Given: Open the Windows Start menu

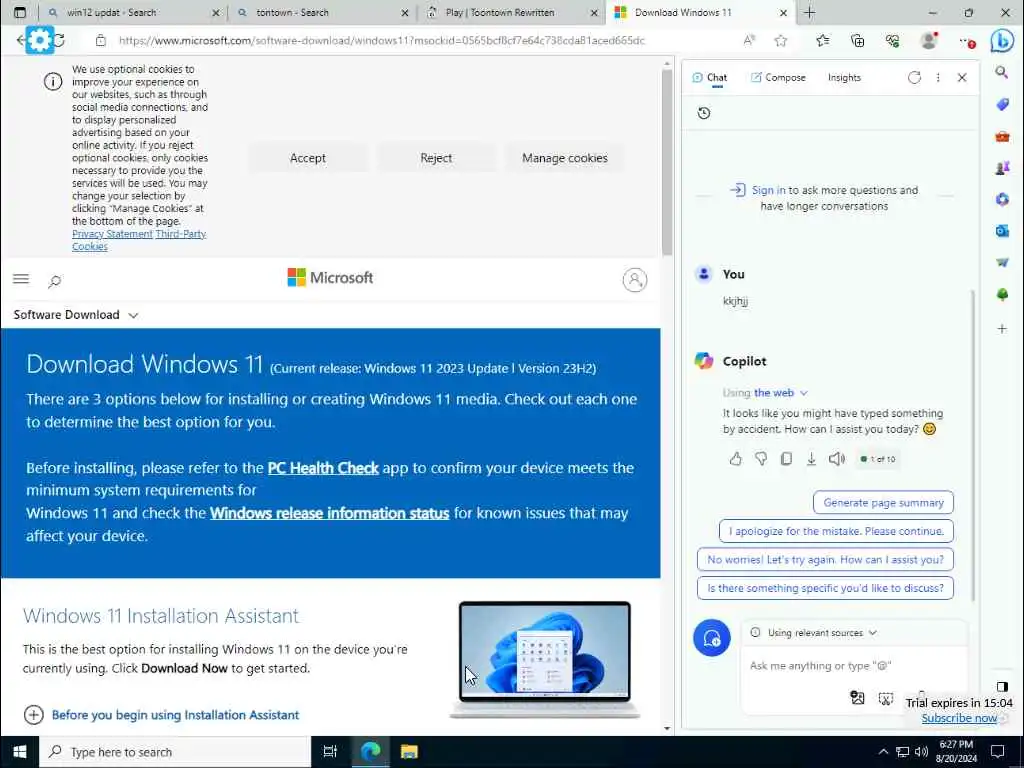Looking at the screenshot, I should (20, 752).
